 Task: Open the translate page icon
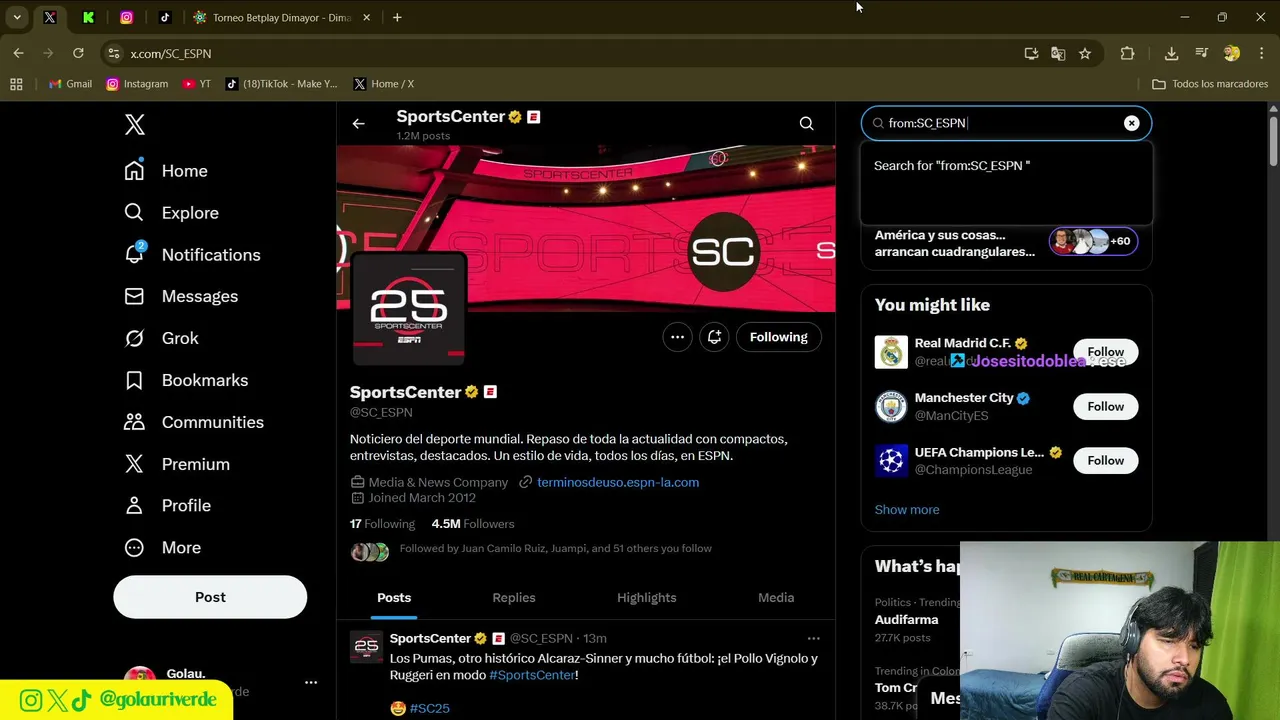[x=1058, y=53]
